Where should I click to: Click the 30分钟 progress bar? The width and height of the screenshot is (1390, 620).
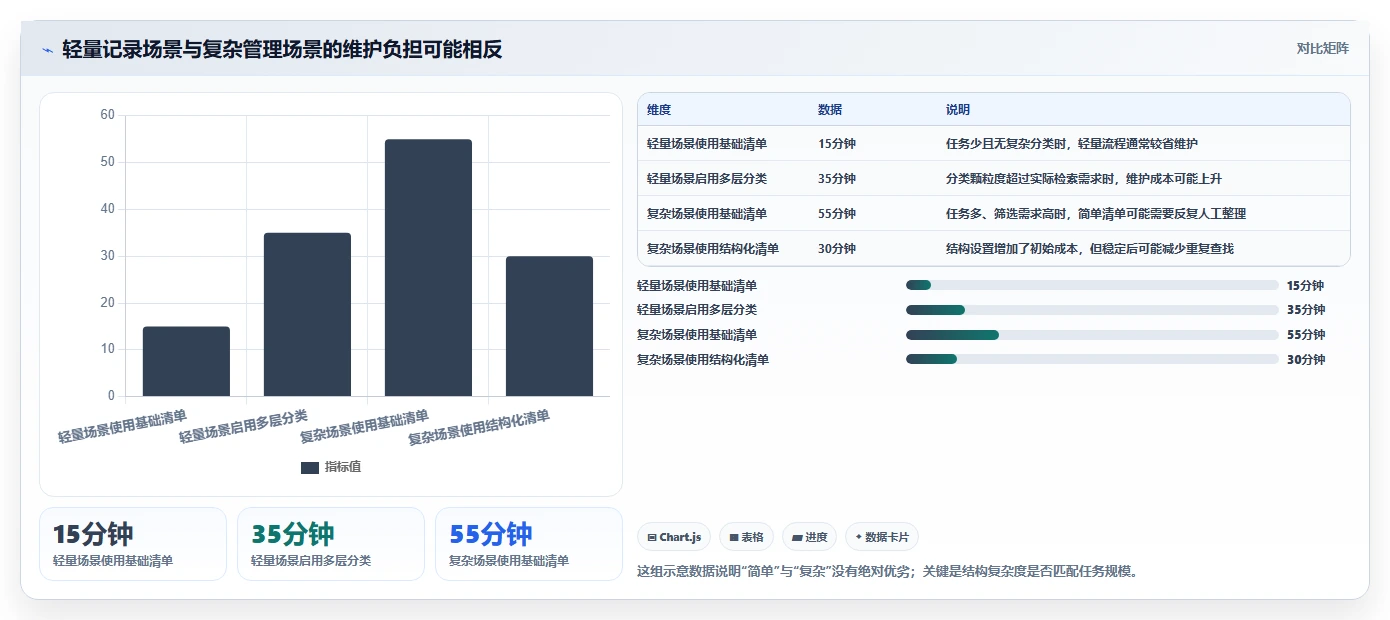pos(1092,359)
